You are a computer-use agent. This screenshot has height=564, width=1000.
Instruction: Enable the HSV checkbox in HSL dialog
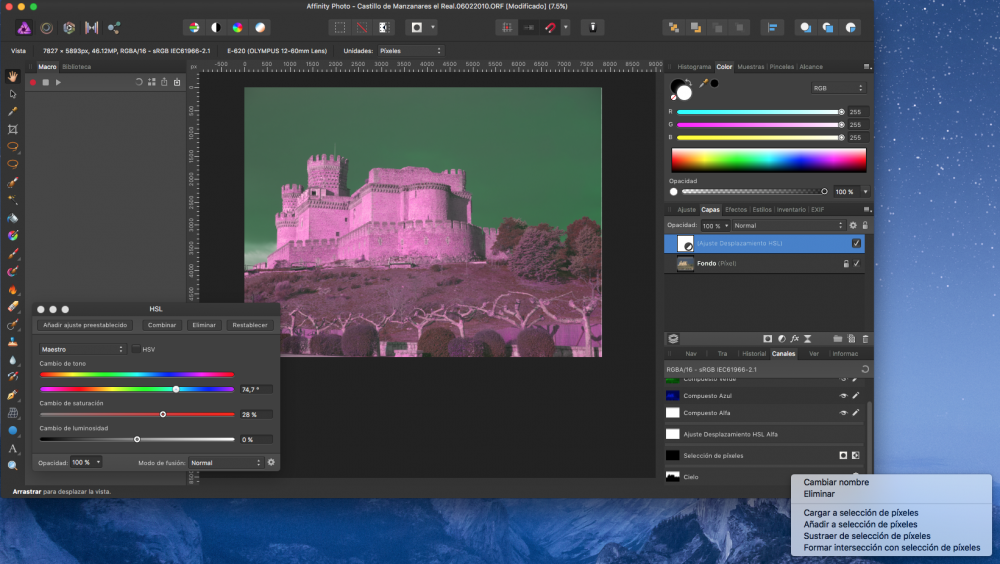pos(136,349)
